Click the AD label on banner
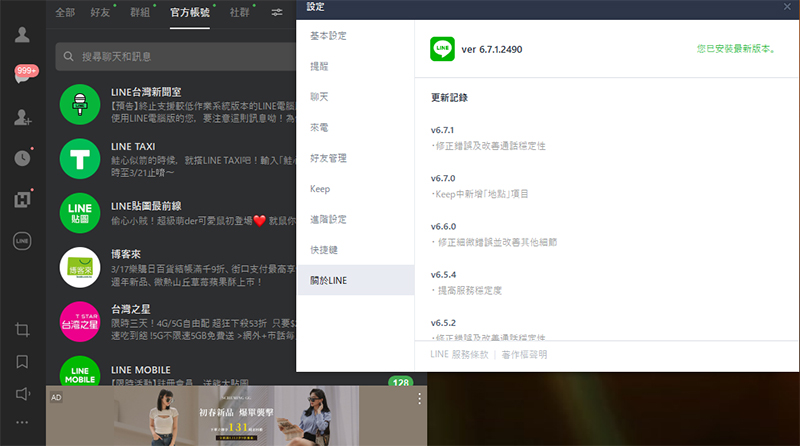Viewport: 800px width, 446px height. click(56, 398)
